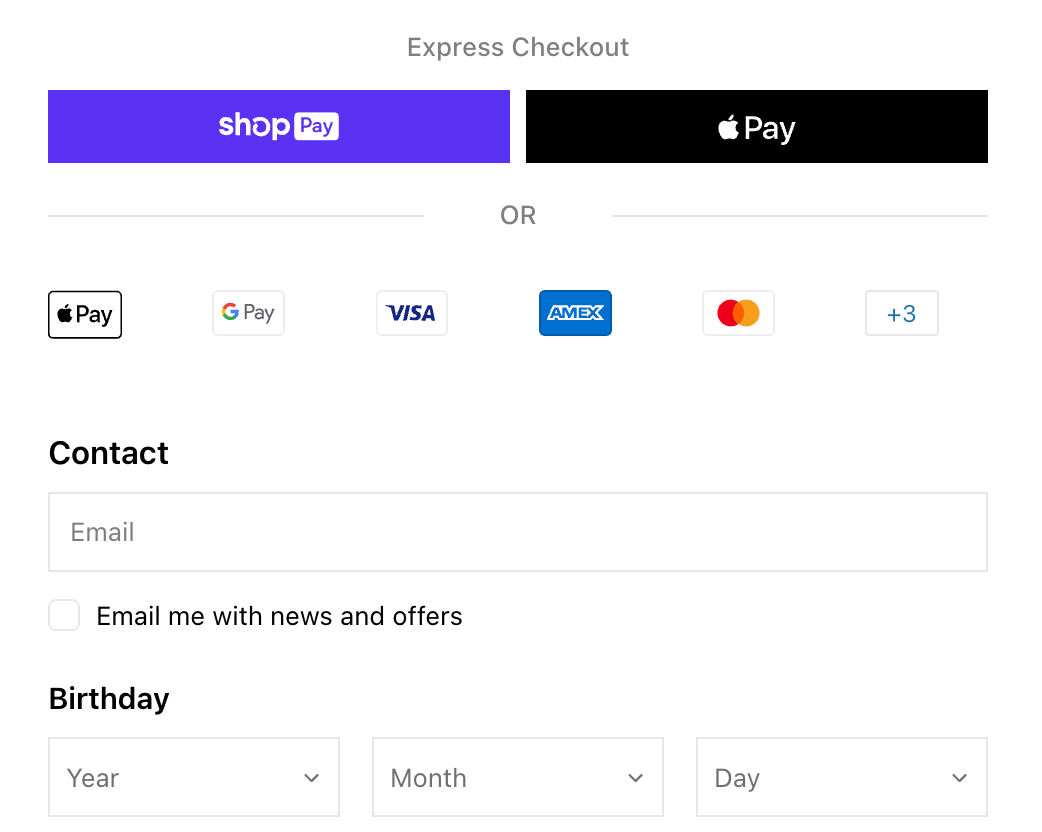Checkout with the Shop Pay express button
The image size is (1042, 832).
coord(279,126)
